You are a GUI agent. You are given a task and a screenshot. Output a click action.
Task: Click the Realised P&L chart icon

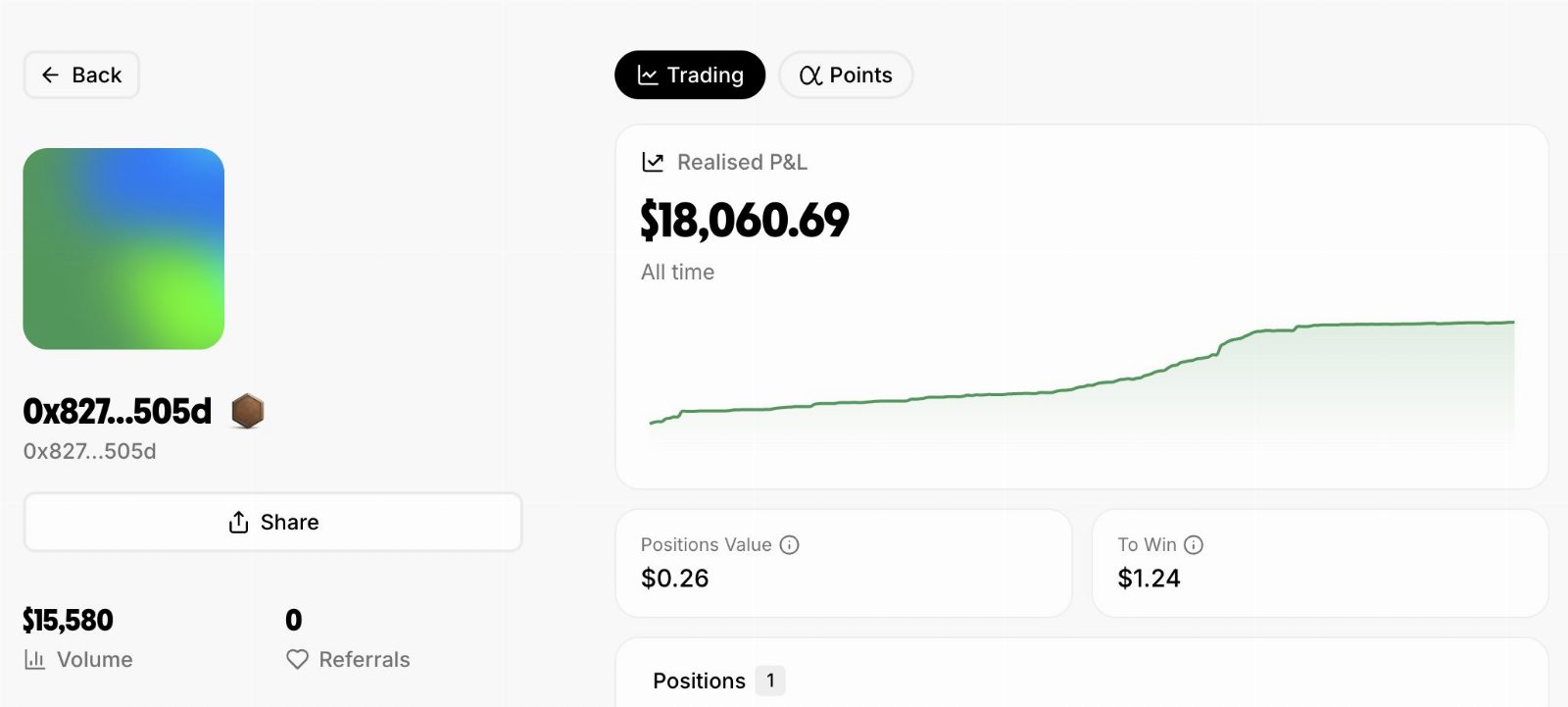[653, 162]
